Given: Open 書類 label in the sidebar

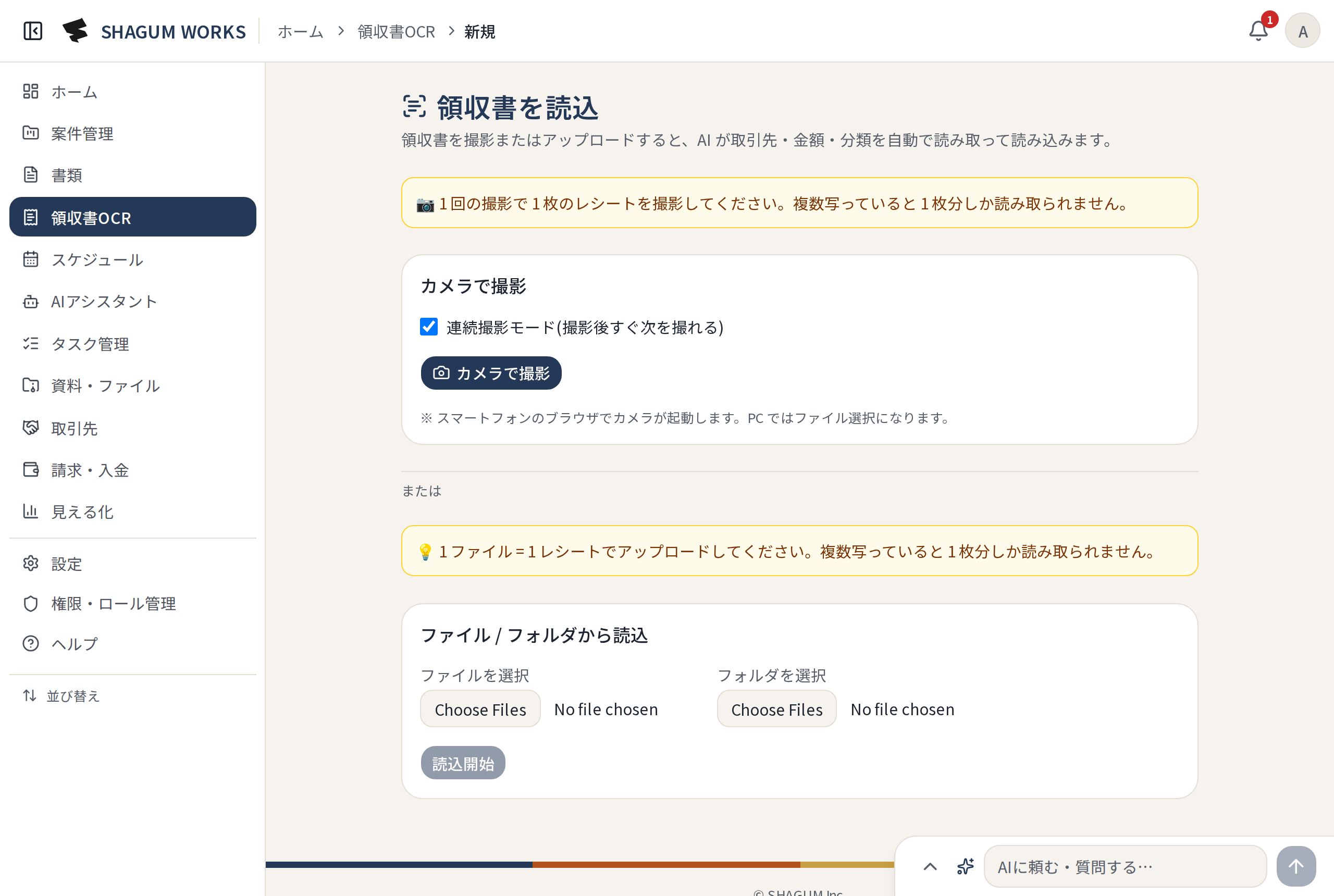Looking at the screenshot, I should click(x=66, y=175).
